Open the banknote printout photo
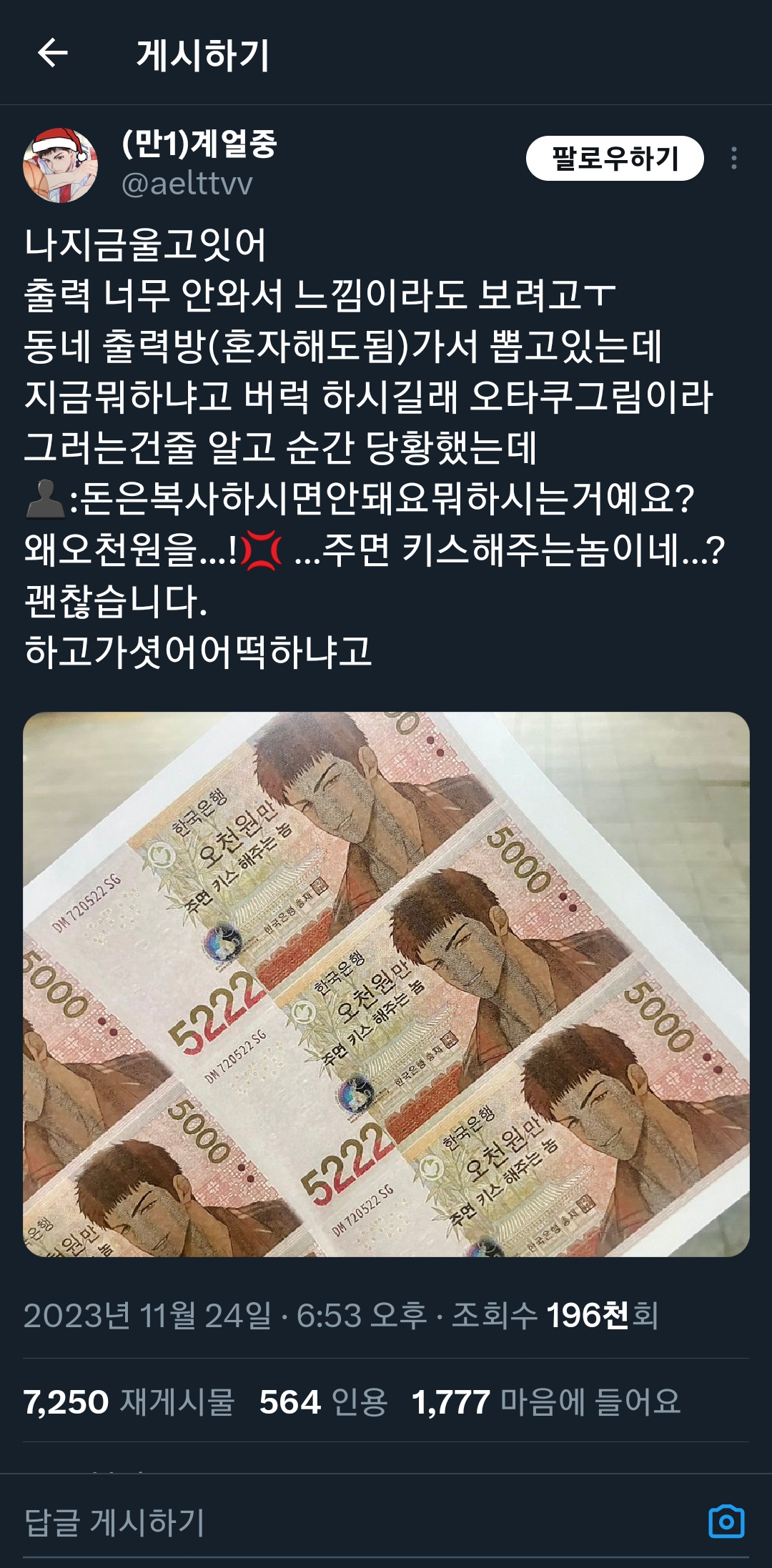Viewport: 772px width, 1568px height. [386, 984]
